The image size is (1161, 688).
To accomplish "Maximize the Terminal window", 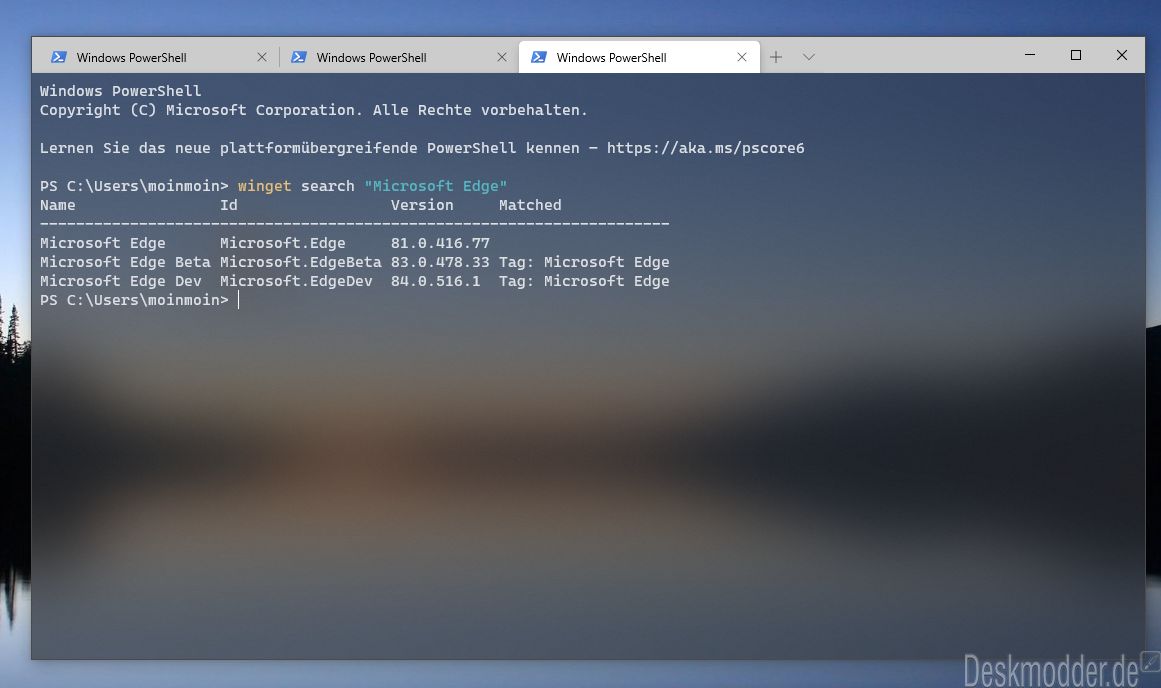I will 1076,55.
